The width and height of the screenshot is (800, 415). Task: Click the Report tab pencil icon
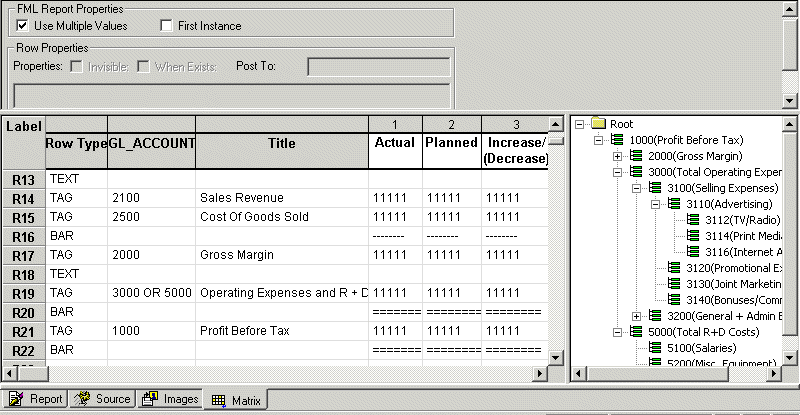[x=16, y=399]
